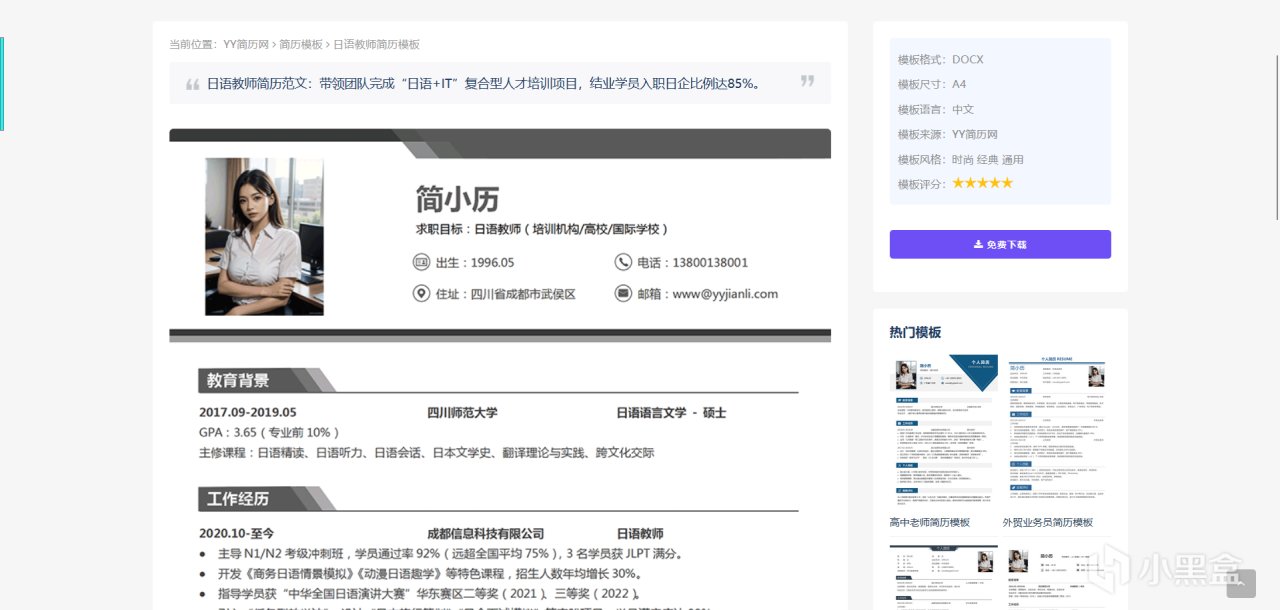Open the 外贸业务员简历模板 link
Image resolution: width=1280 pixels, height=610 pixels.
1048,522
